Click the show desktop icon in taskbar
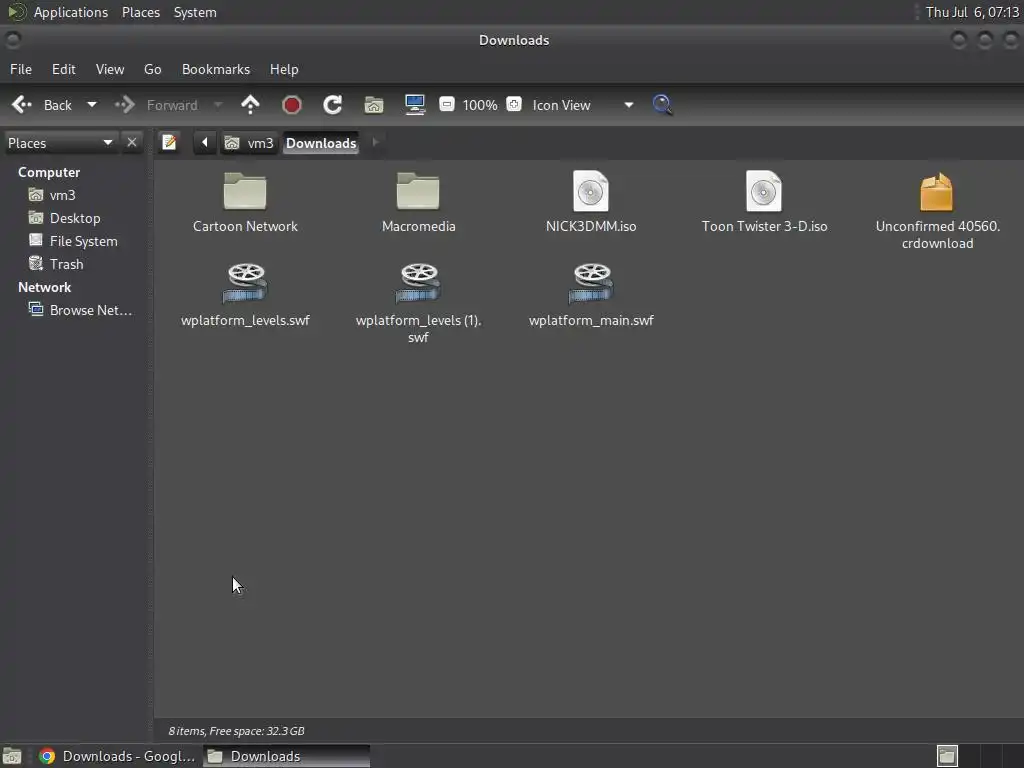This screenshot has width=1024, height=768. click(x=12, y=756)
